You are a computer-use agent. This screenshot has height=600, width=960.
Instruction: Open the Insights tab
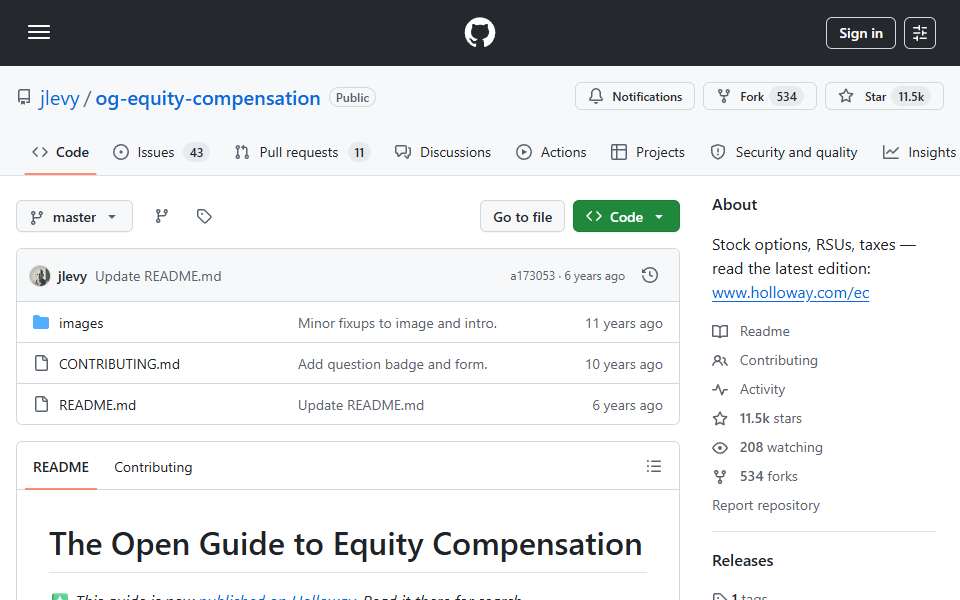(x=919, y=152)
